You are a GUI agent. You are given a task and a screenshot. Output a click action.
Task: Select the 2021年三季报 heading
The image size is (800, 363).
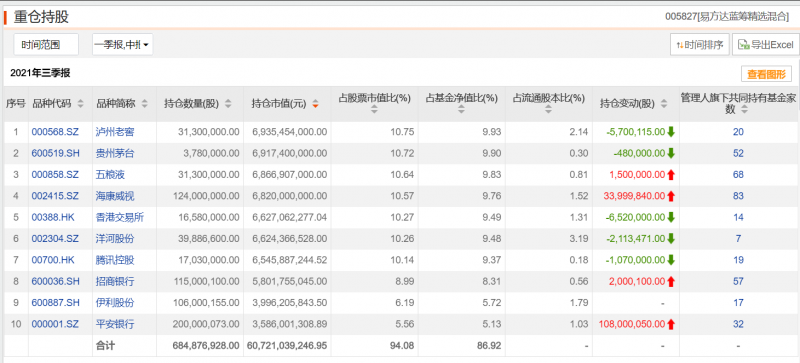[40, 73]
